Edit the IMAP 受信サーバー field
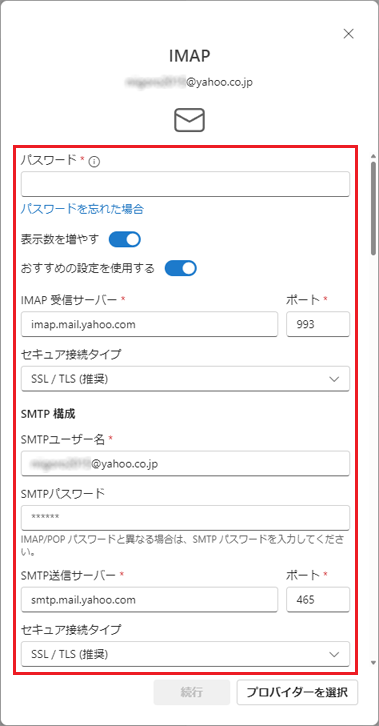 click(x=149, y=324)
